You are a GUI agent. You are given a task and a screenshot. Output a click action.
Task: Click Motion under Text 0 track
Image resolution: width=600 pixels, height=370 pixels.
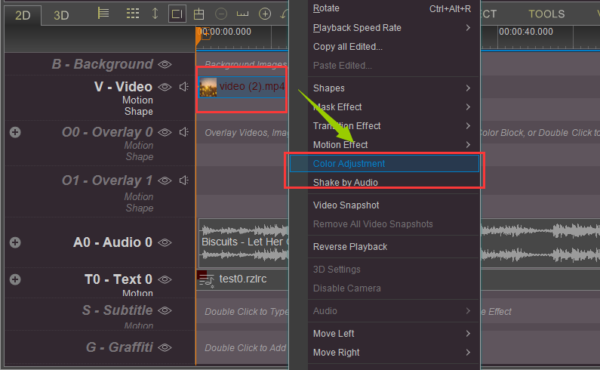tap(138, 293)
